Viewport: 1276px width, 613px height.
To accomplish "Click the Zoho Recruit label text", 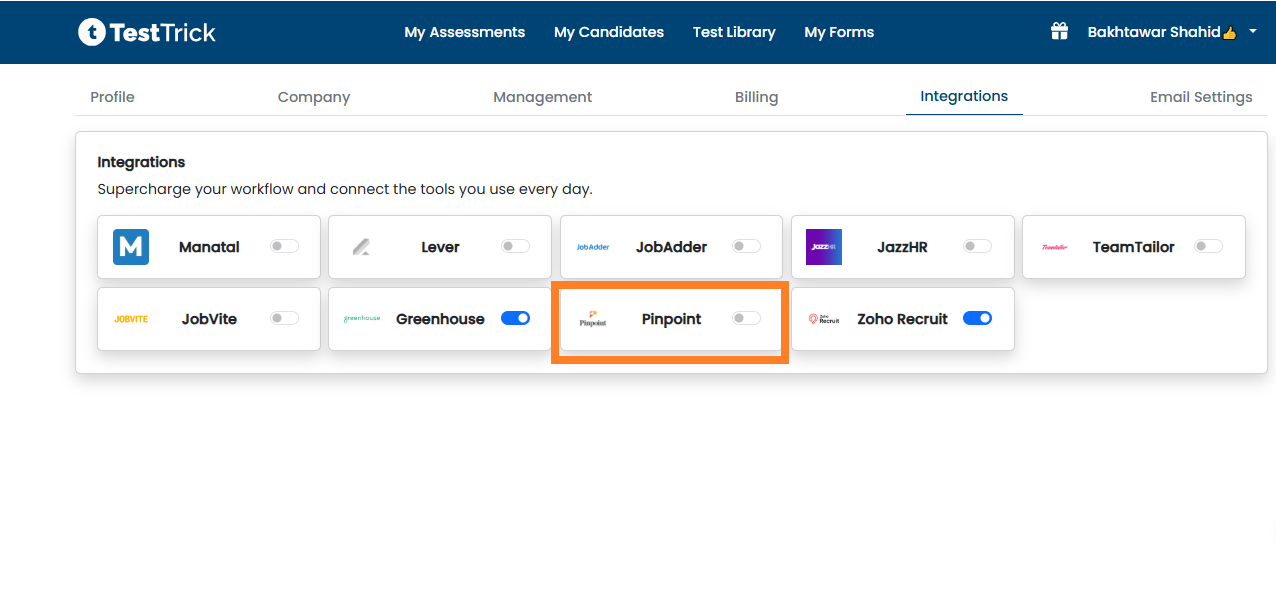I will coord(902,319).
